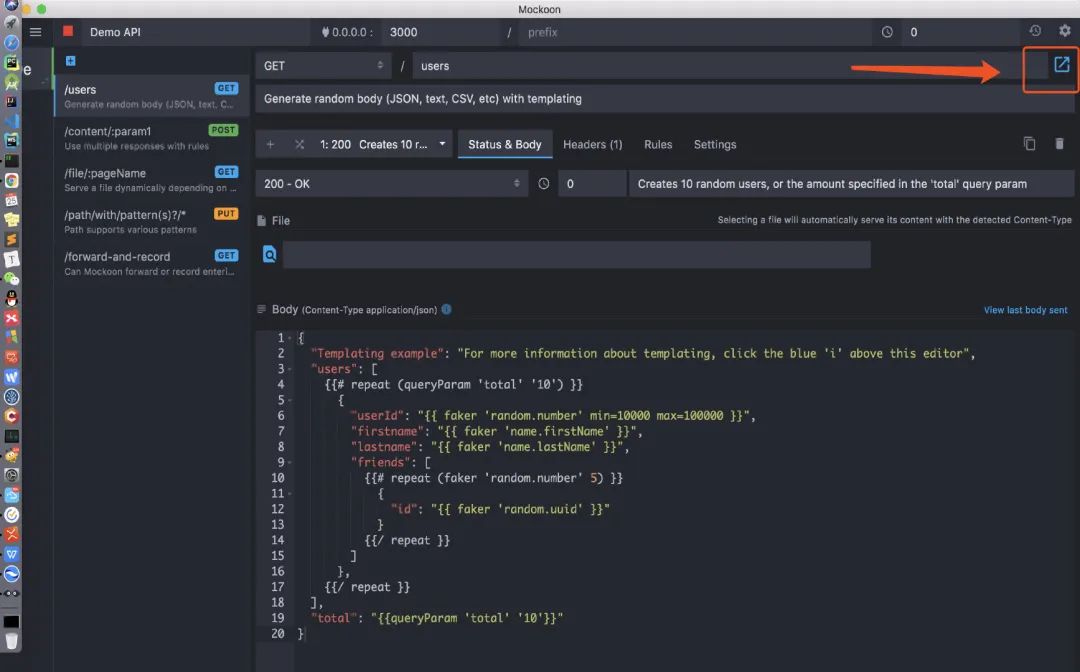Open Typora T icon in the dock

click(x=11, y=259)
